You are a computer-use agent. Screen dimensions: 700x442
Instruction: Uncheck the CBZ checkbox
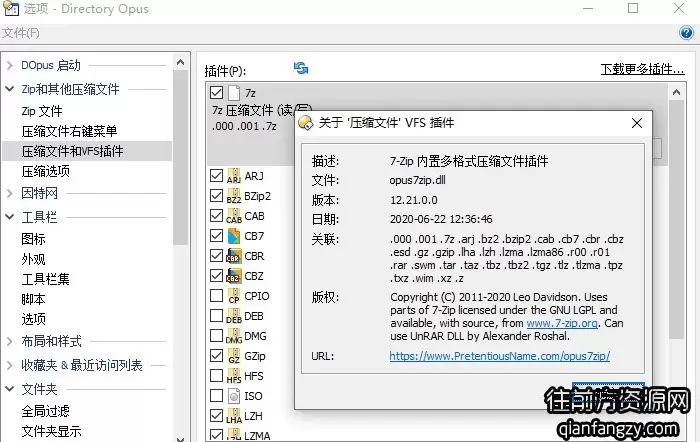coord(217,275)
